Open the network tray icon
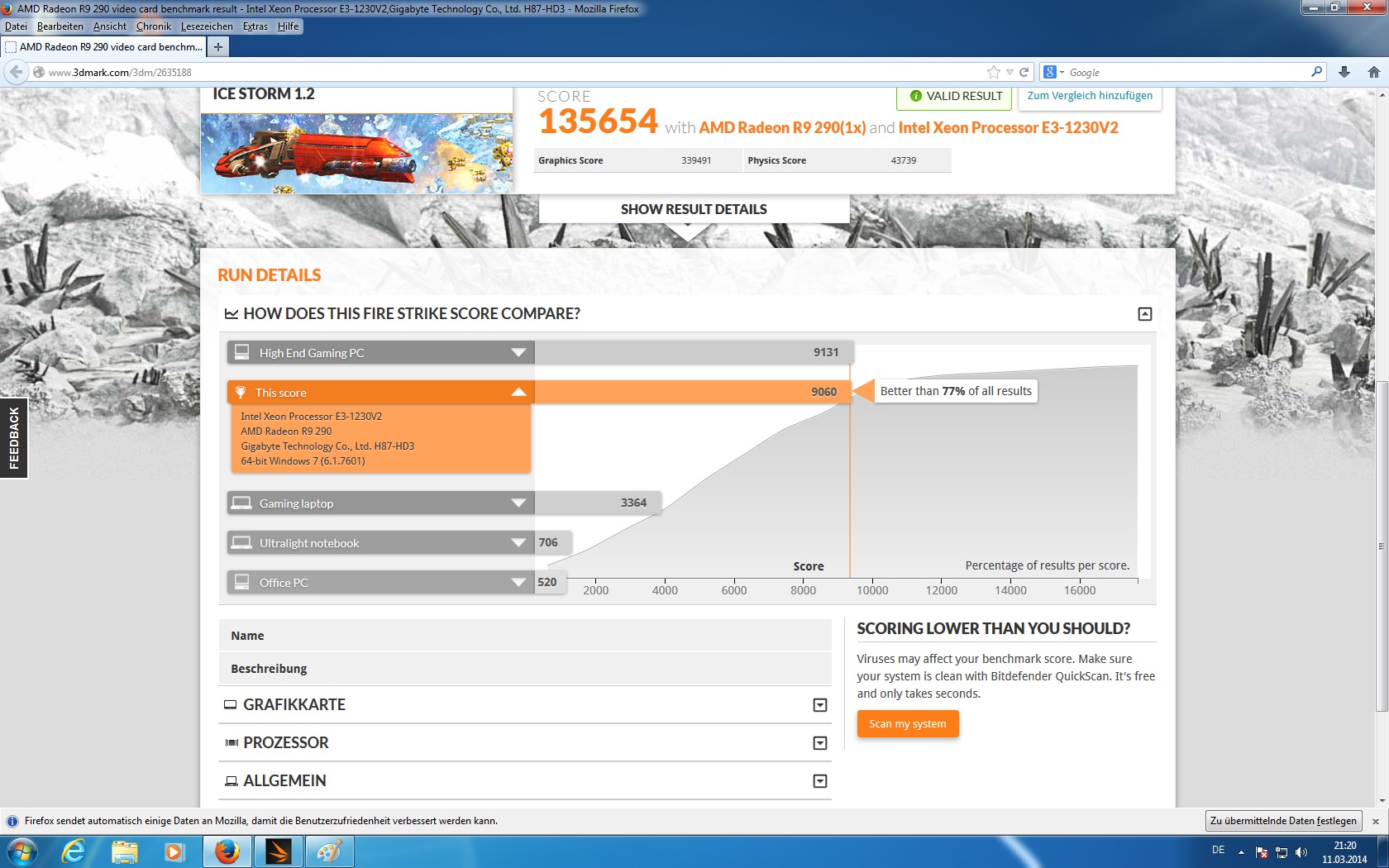The width and height of the screenshot is (1389, 868). 1282,852
